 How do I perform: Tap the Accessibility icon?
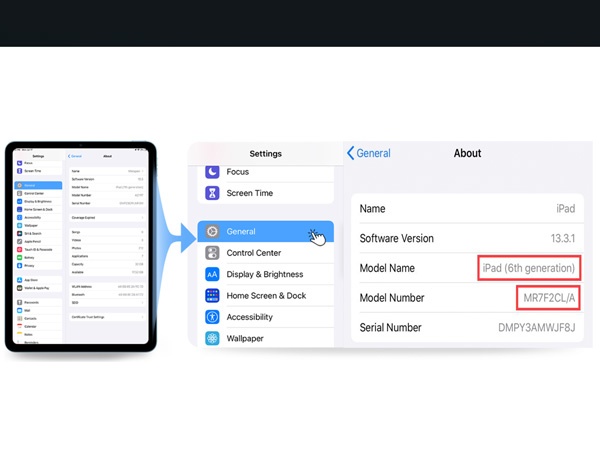point(212,317)
